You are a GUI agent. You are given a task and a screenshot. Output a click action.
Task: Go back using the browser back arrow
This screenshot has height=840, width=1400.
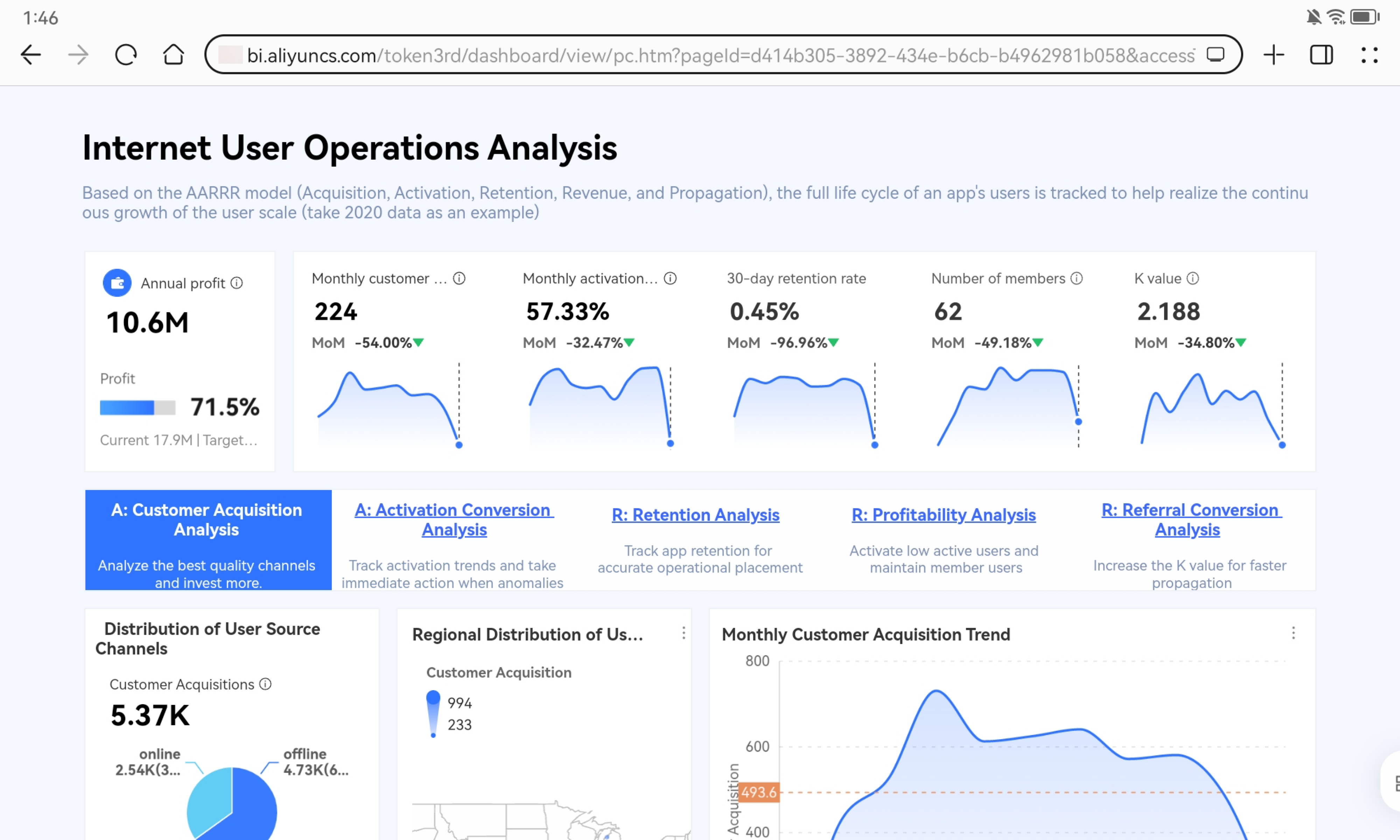30,55
